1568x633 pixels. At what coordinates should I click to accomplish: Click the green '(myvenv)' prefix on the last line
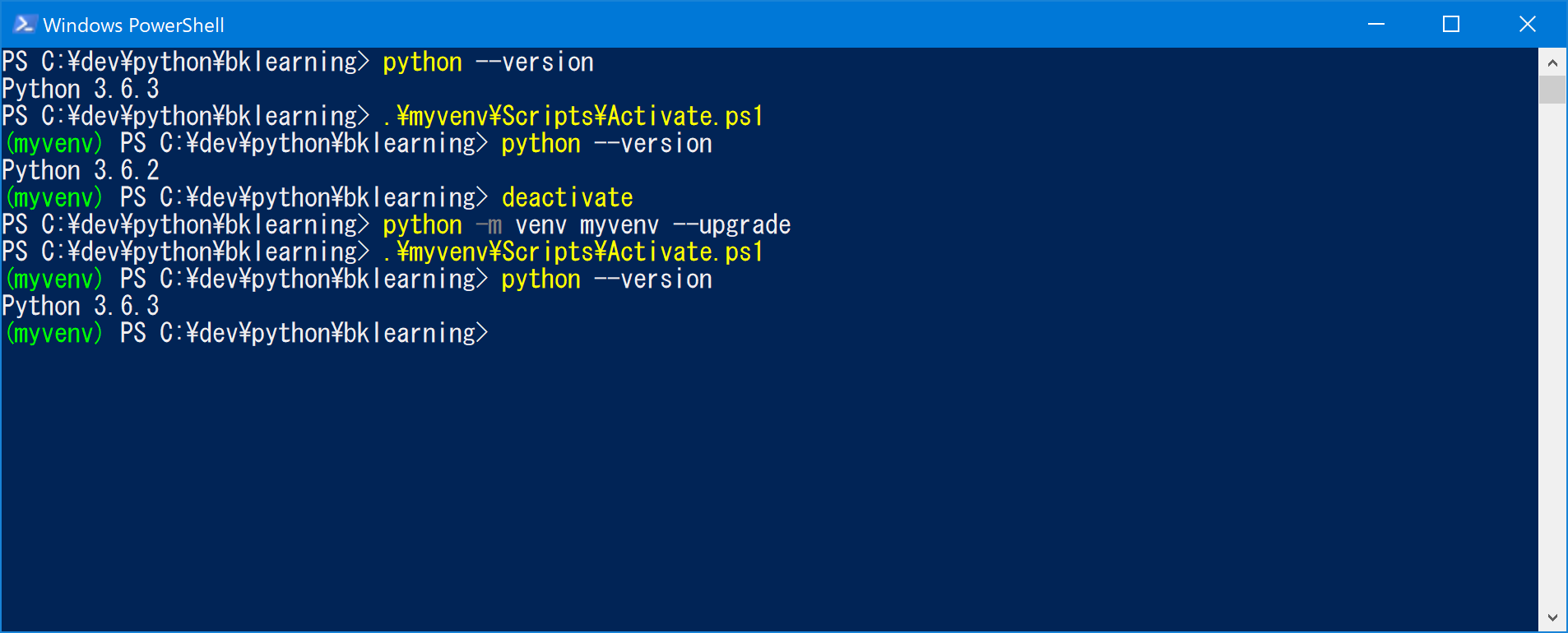(53, 332)
